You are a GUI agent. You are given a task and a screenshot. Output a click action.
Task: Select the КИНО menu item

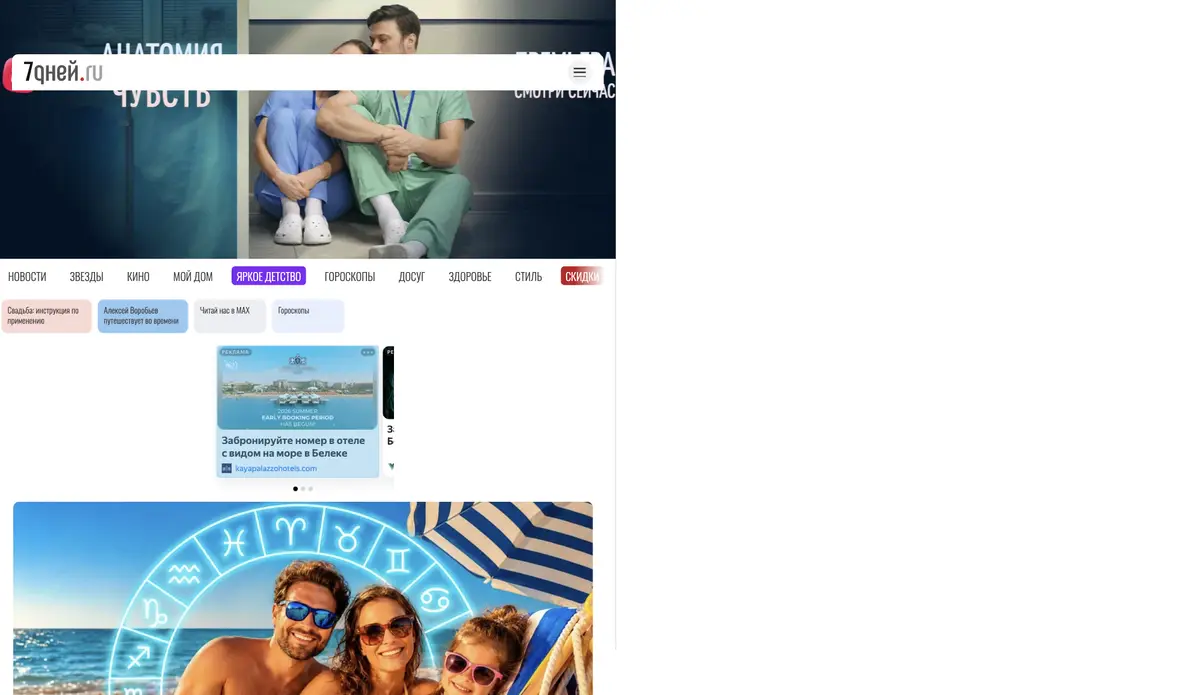pyautogui.click(x=138, y=276)
